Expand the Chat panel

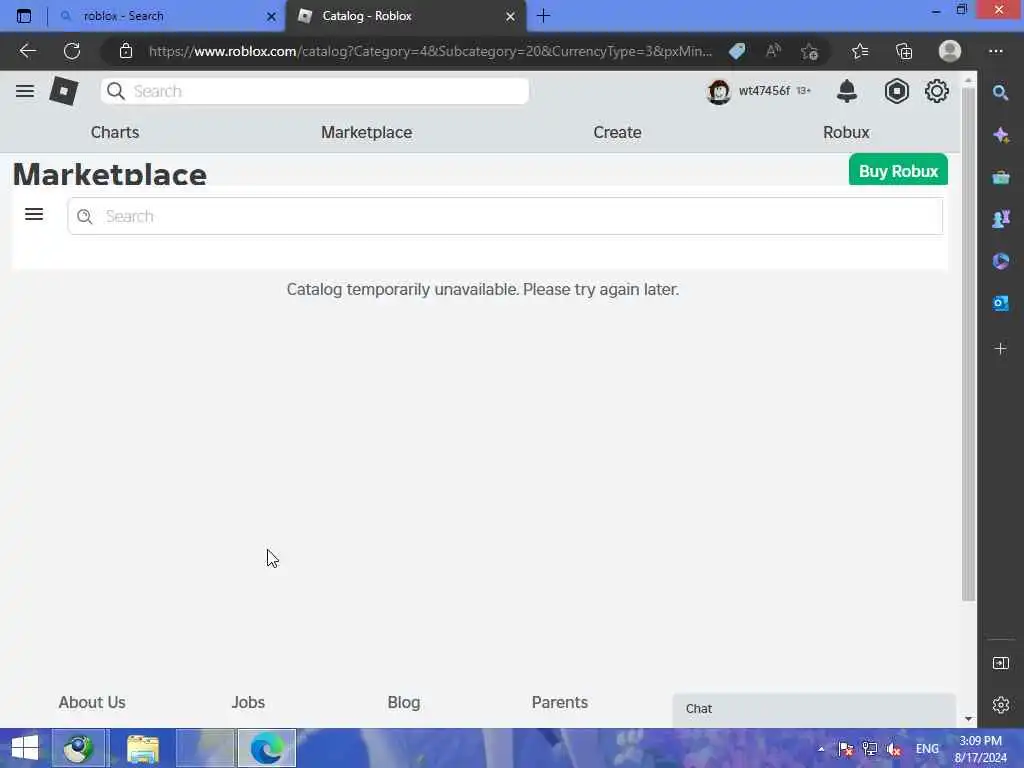814,709
